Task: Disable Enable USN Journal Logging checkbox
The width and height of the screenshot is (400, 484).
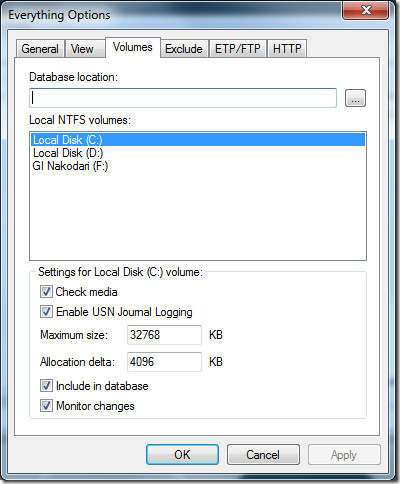Action: [x=46, y=312]
